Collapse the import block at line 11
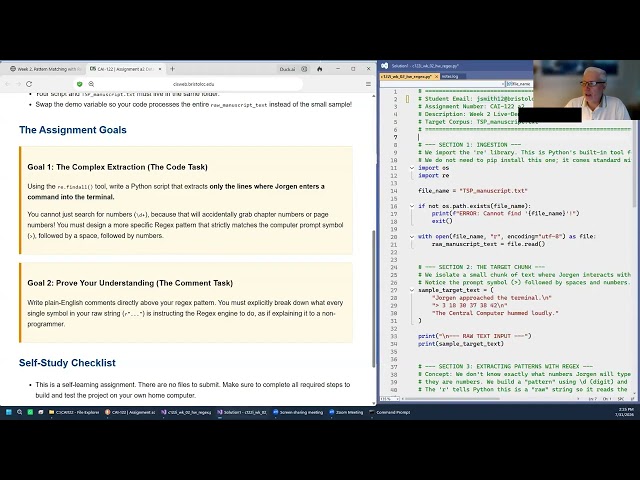 [412, 168]
